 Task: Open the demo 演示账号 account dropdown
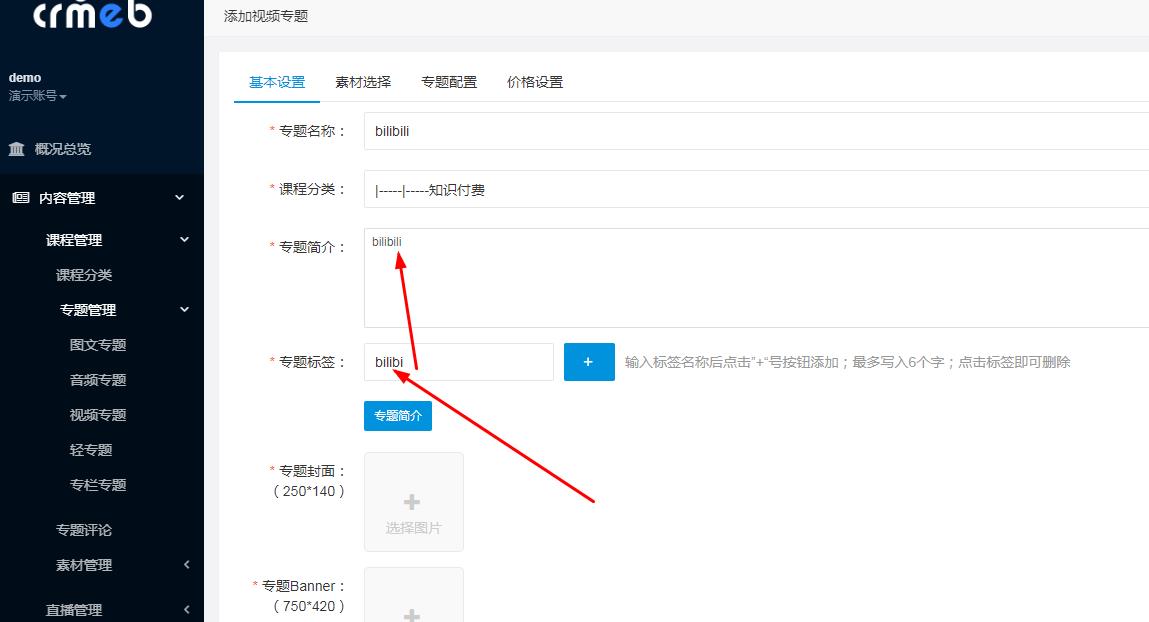(38, 96)
